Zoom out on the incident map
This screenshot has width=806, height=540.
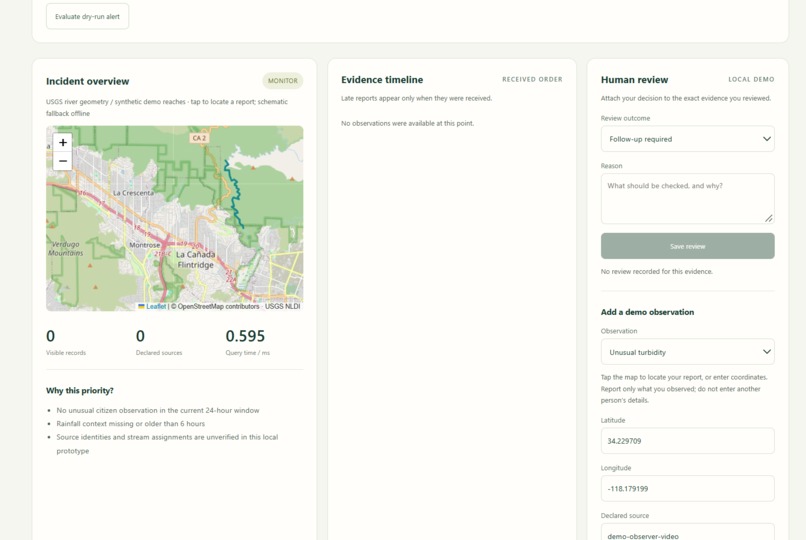pos(63,161)
